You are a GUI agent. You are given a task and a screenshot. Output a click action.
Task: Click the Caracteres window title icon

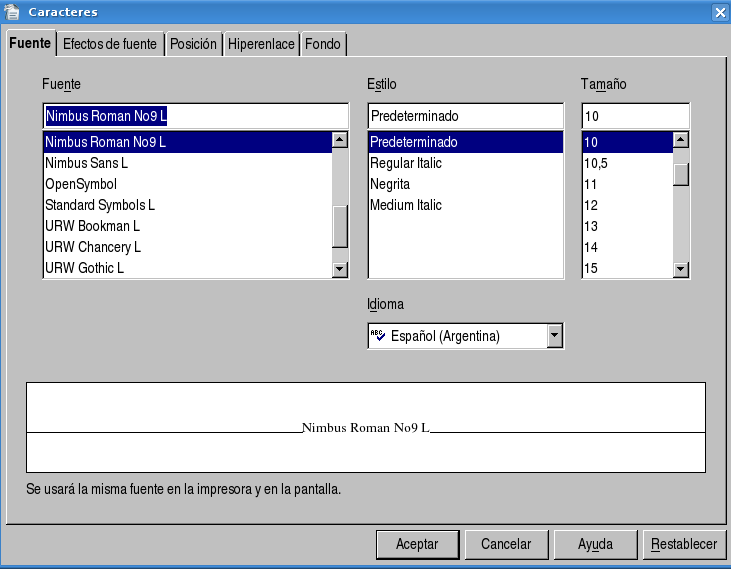(12, 12)
